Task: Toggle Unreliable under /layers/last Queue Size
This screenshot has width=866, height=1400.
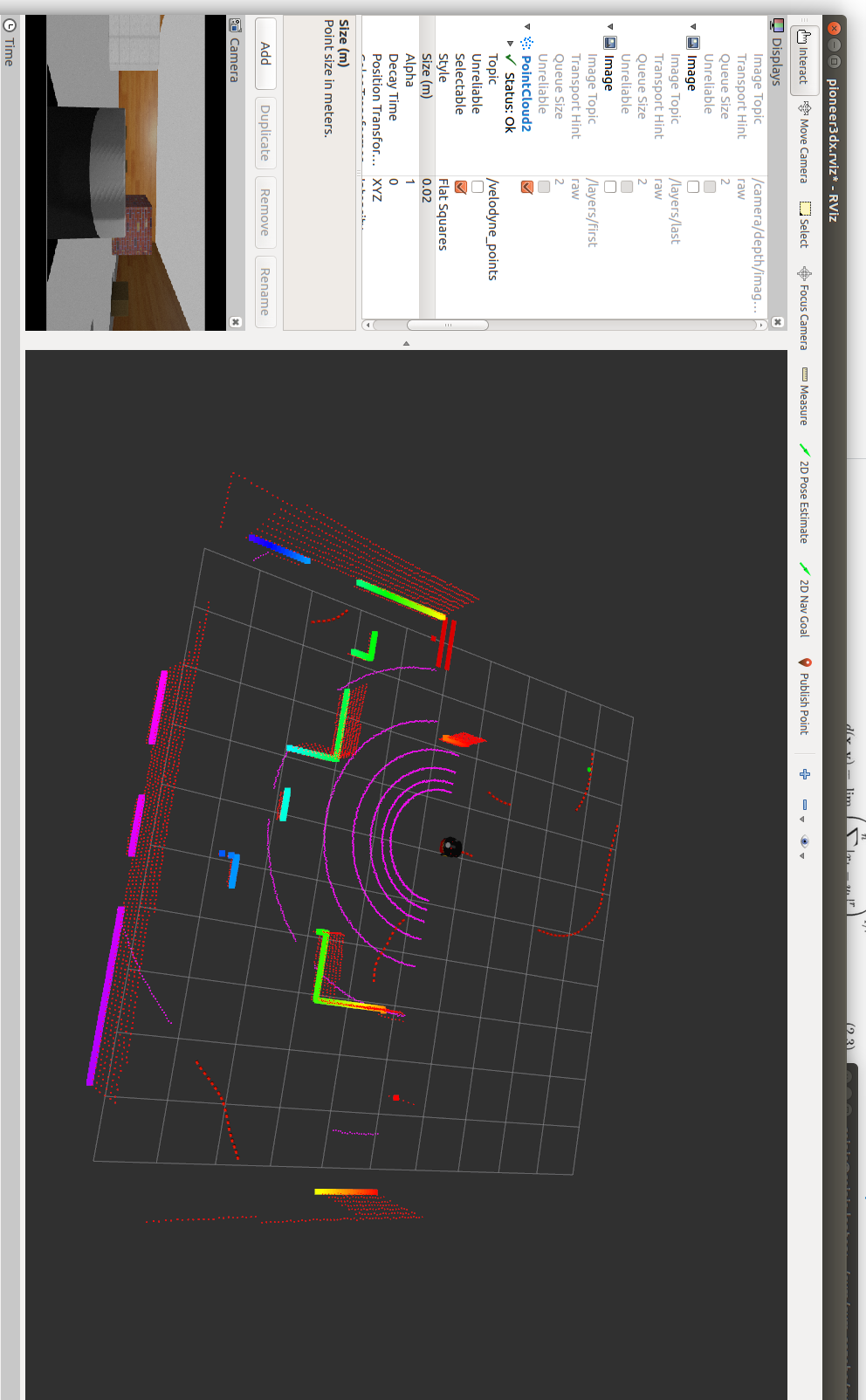Action: 626,187
